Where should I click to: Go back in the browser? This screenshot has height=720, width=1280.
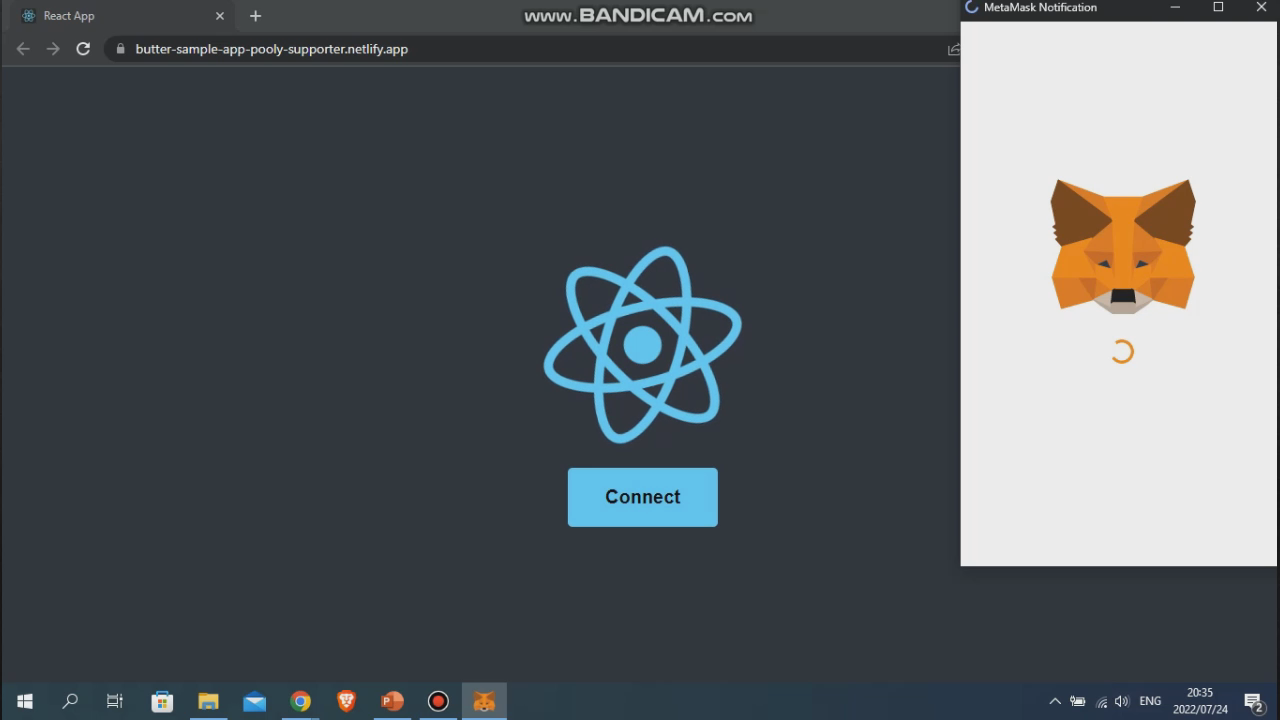23,49
